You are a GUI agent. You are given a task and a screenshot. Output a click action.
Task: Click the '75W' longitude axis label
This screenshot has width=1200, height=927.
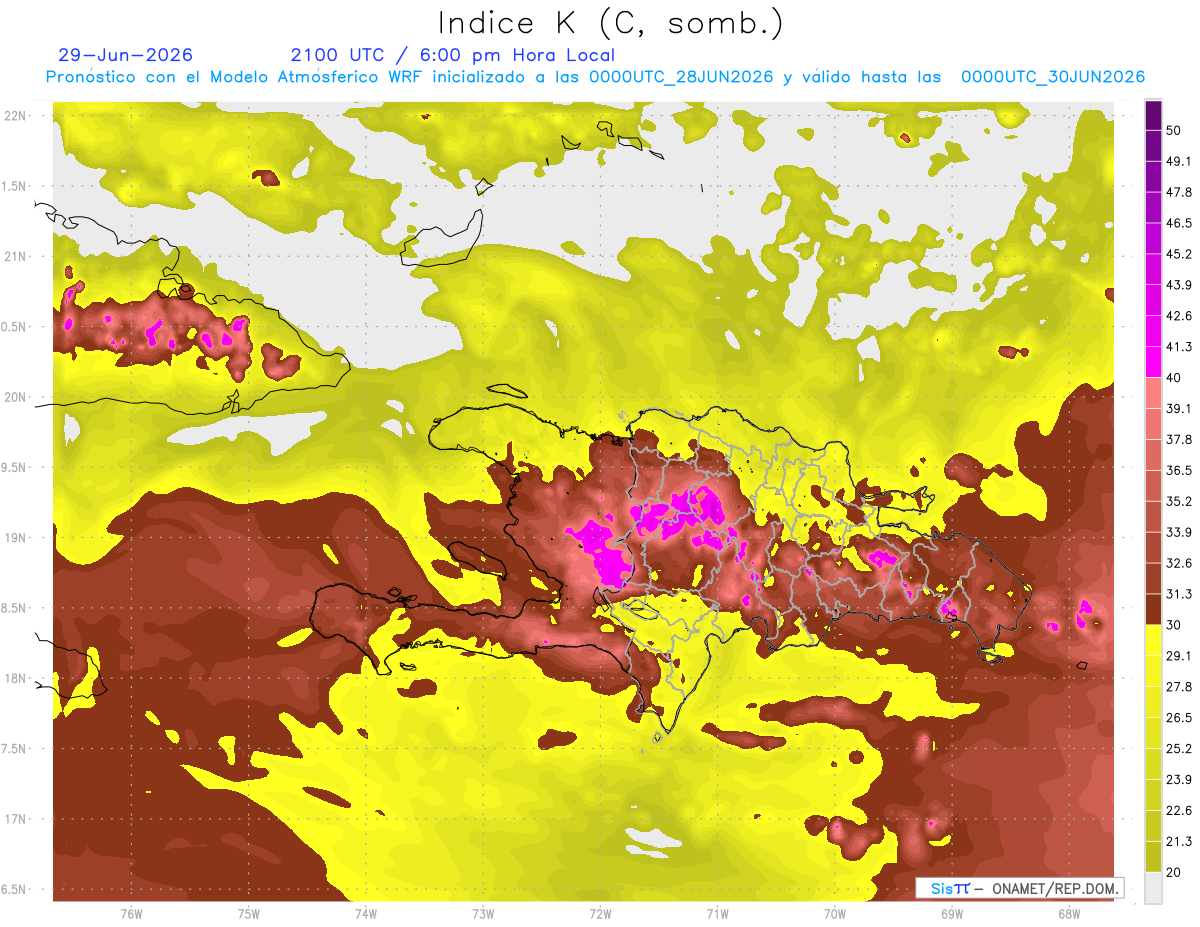(249, 913)
